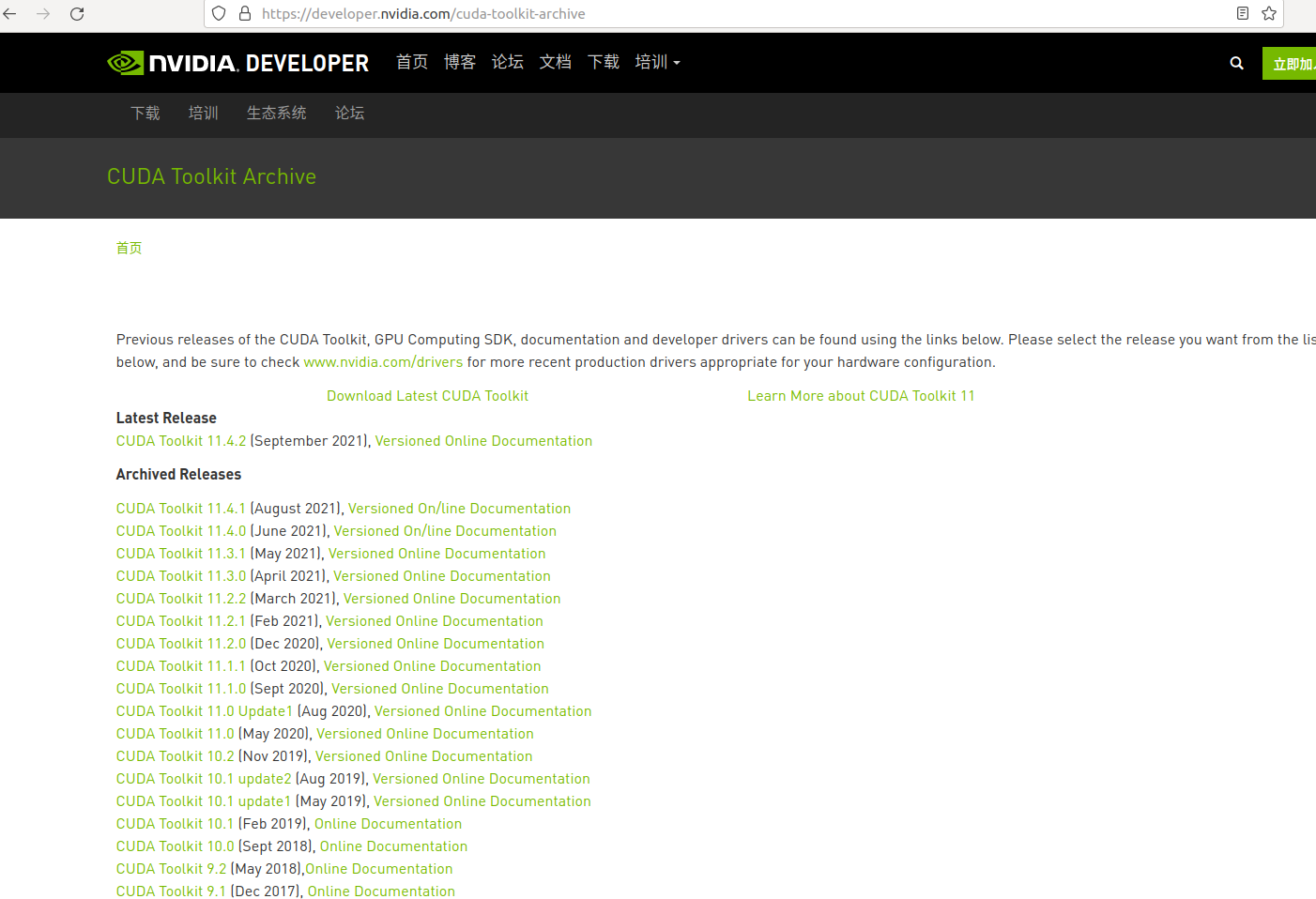The image size is (1316, 899).
Task: Open CUDA Toolkit 10.0 link
Action: click(x=176, y=846)
